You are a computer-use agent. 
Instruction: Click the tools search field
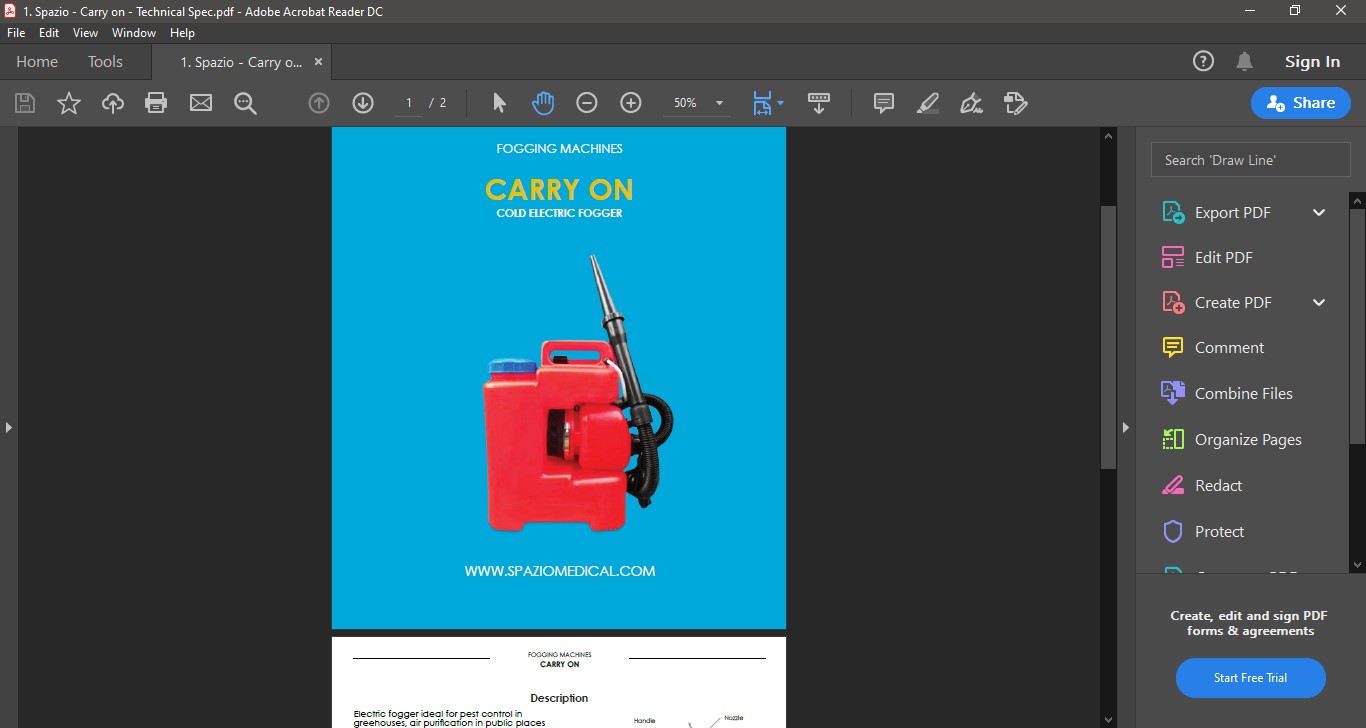1250,160
